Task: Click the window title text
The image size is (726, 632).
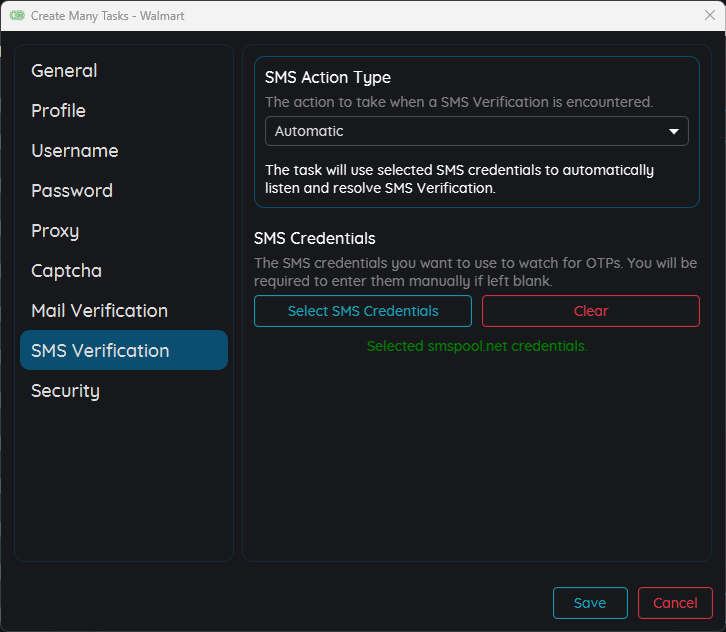Action: [107, 16]
